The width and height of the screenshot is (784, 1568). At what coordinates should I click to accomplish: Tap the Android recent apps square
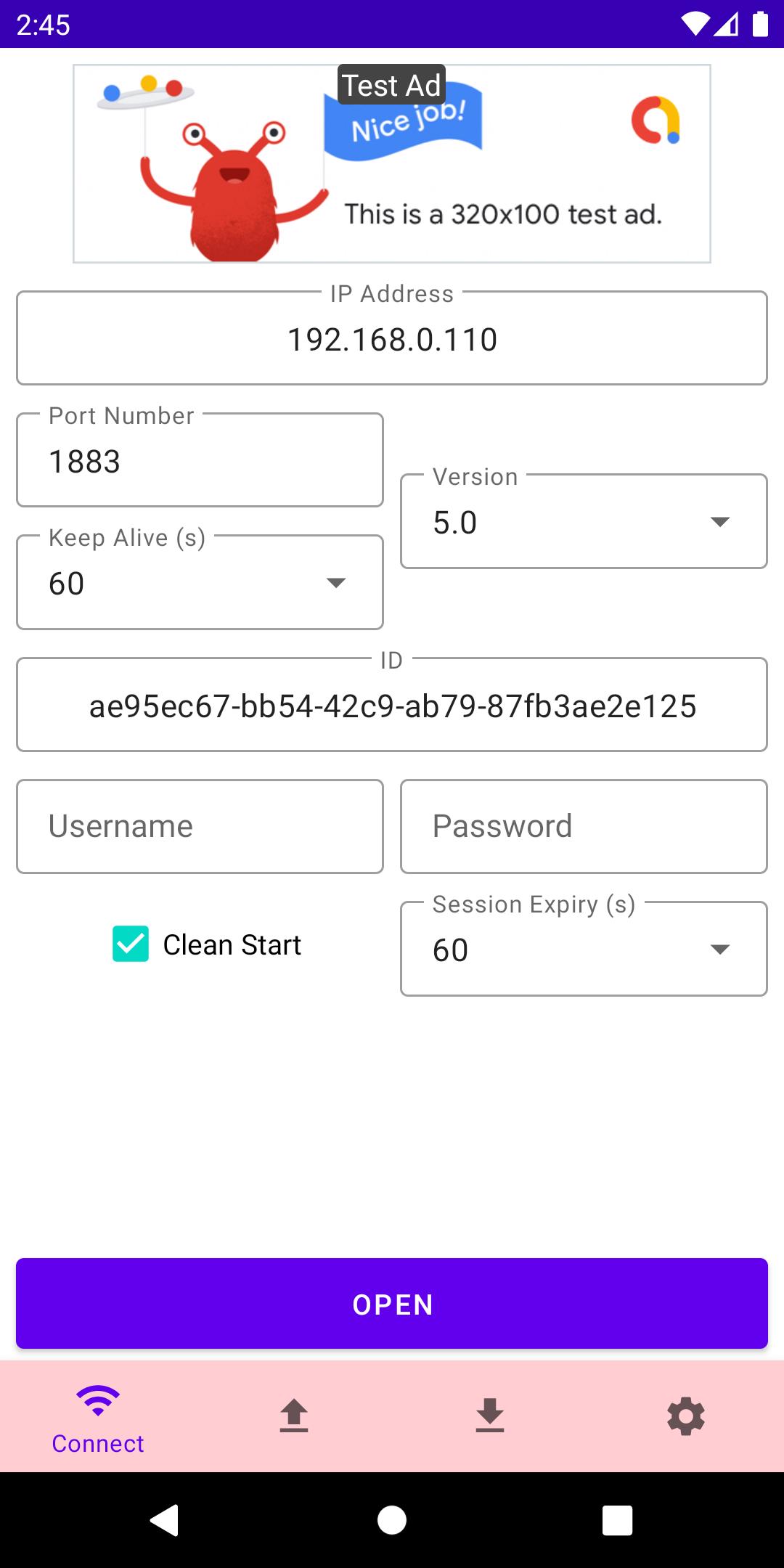click(x=618, y=1520)
